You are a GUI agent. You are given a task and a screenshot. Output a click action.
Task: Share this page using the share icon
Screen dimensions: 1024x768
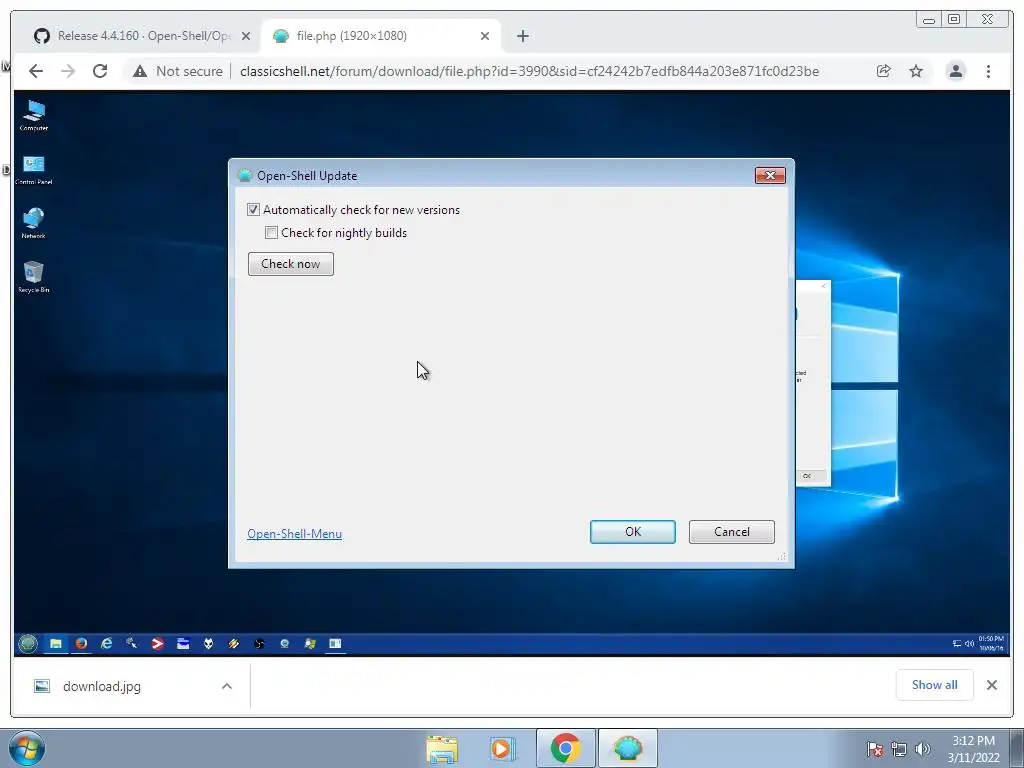pyautogui.click(x=884, y=71)
